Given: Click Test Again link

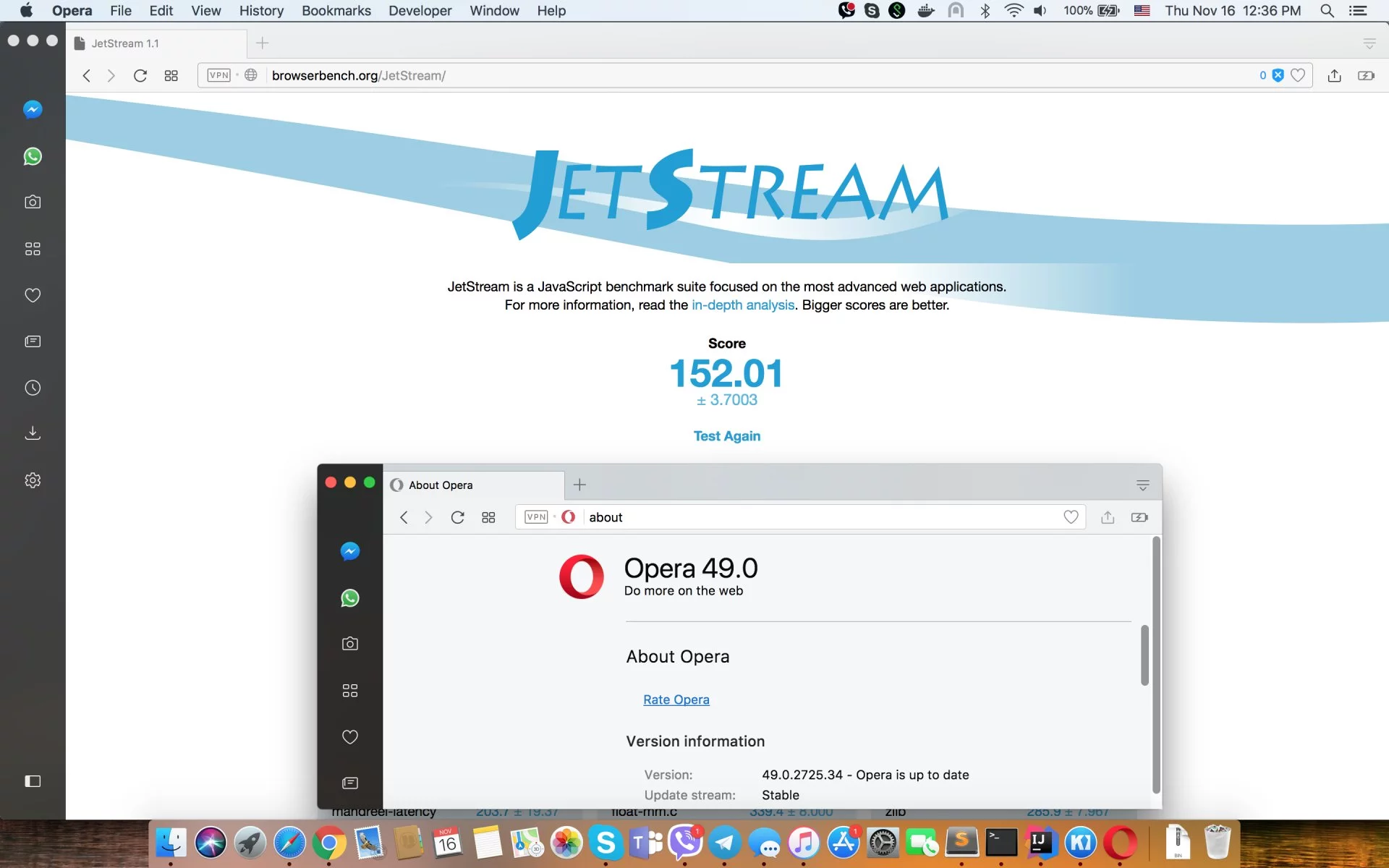Looking at the screenshot, I should pos(727,436).
